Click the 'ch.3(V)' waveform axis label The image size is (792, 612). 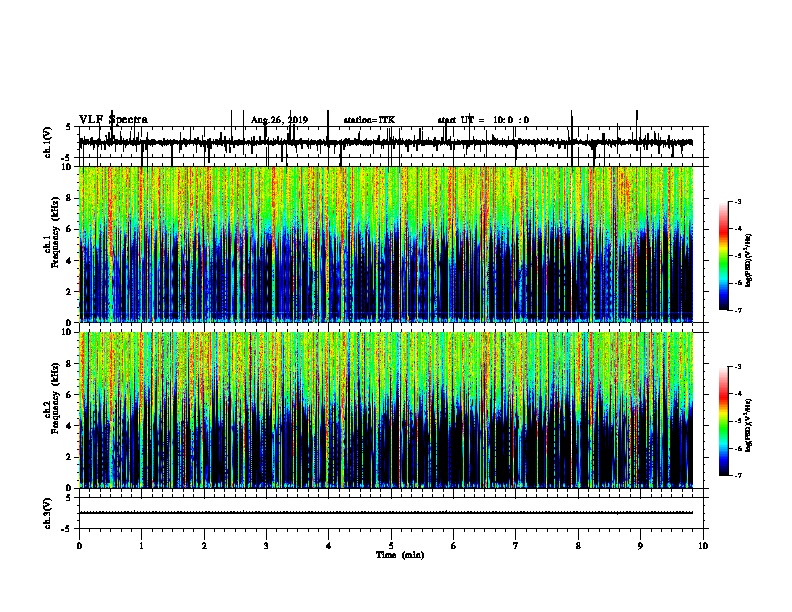(x=48, y=513)
